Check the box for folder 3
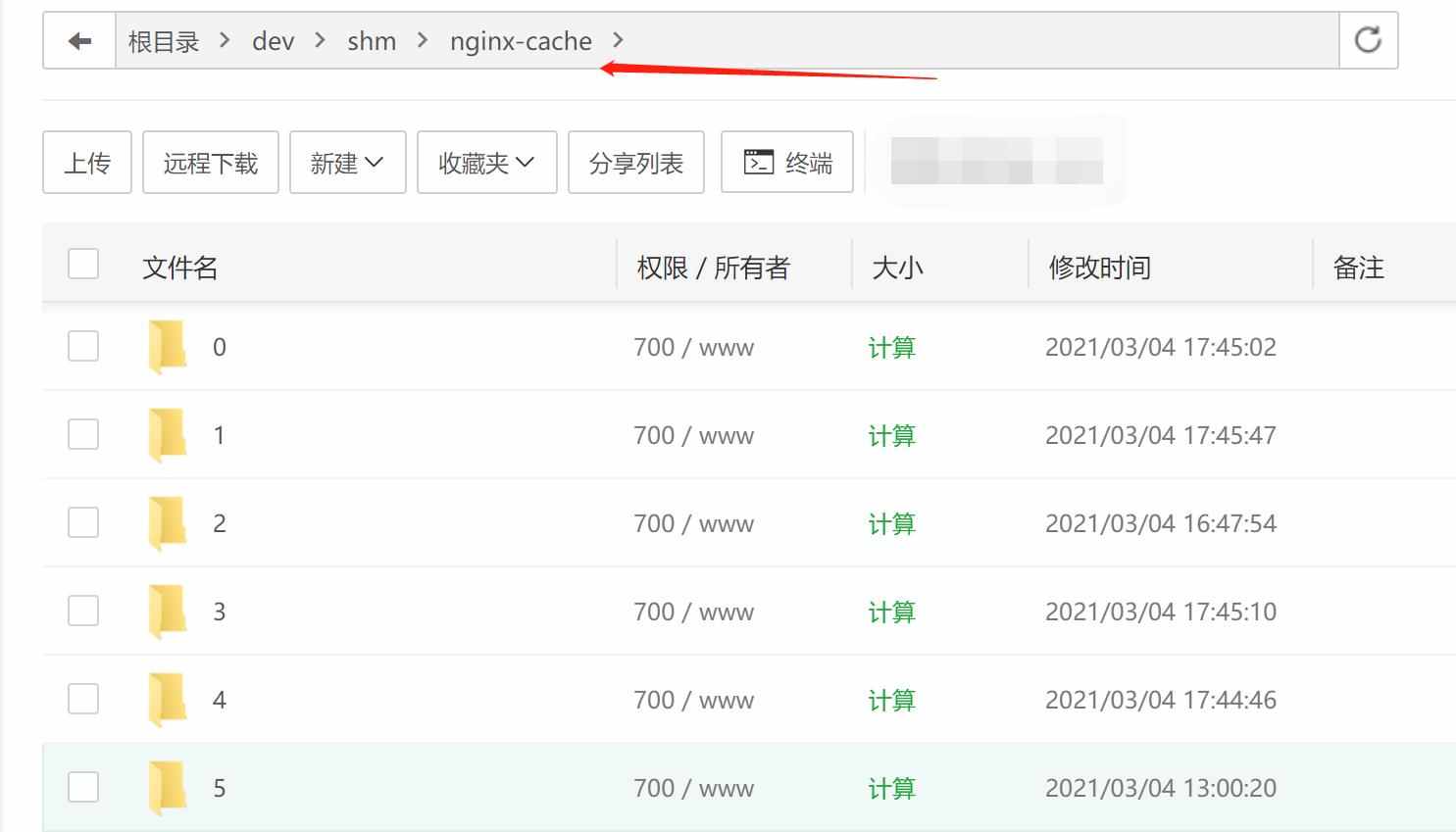Viewport: 1456px width, 832px height. (83, 611)
